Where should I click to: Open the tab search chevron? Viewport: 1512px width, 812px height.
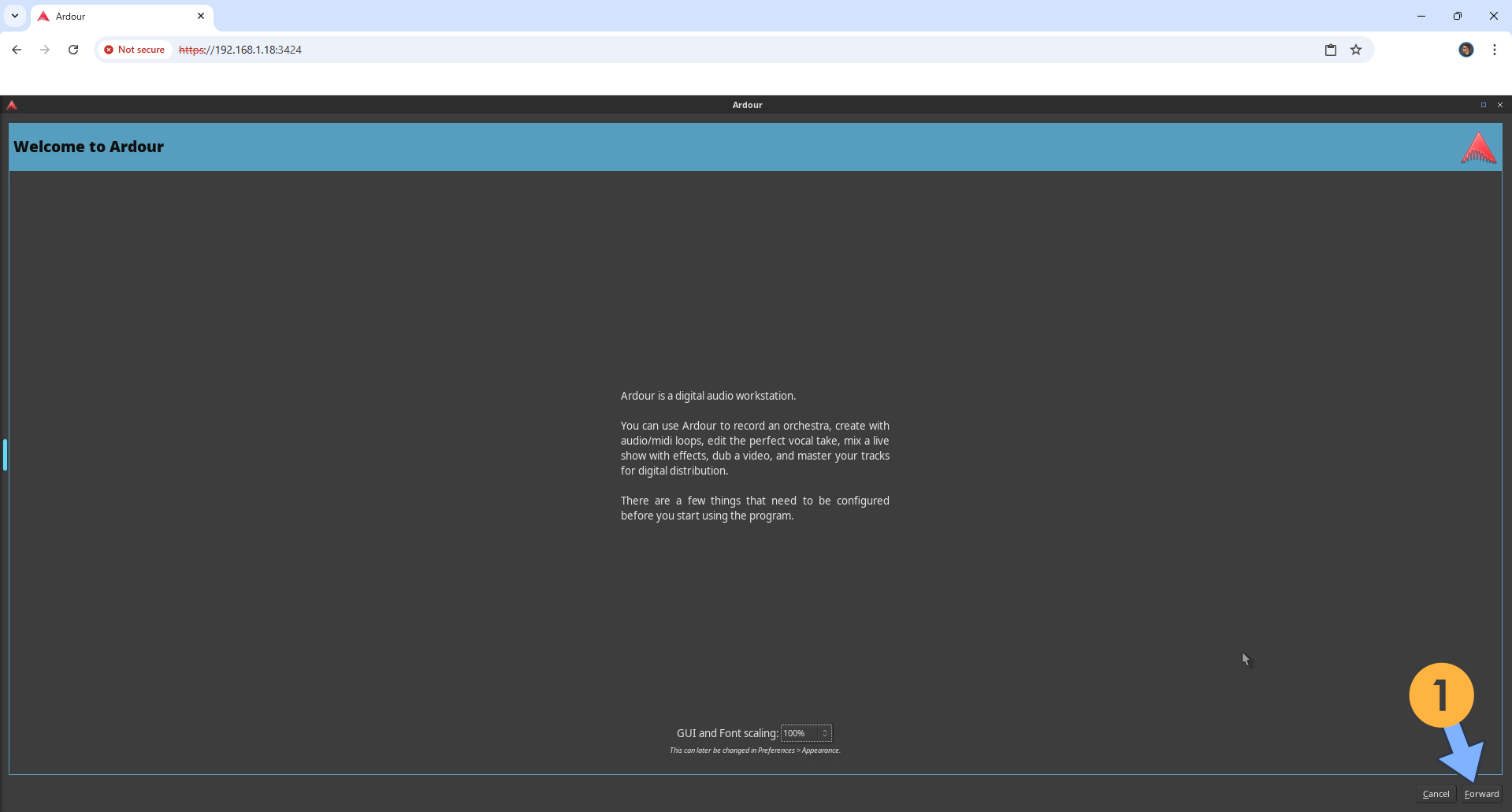coord(15,16)
